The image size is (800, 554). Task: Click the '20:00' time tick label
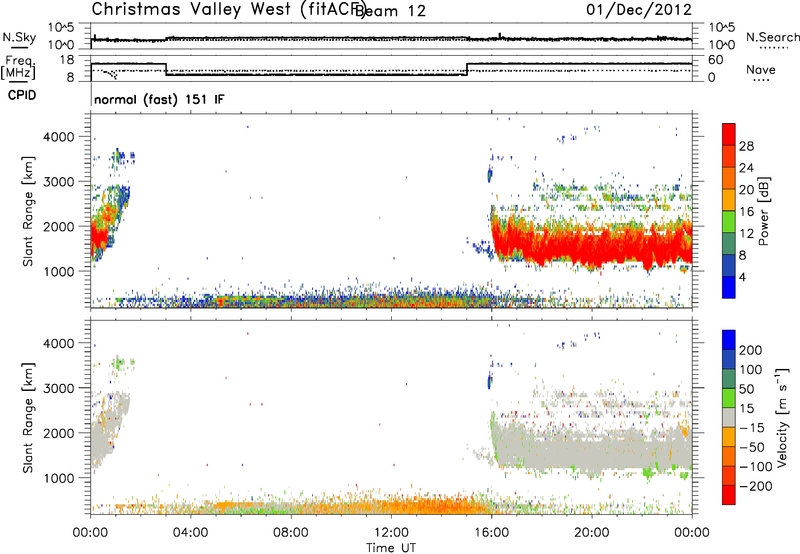click(x=592, y=533)
